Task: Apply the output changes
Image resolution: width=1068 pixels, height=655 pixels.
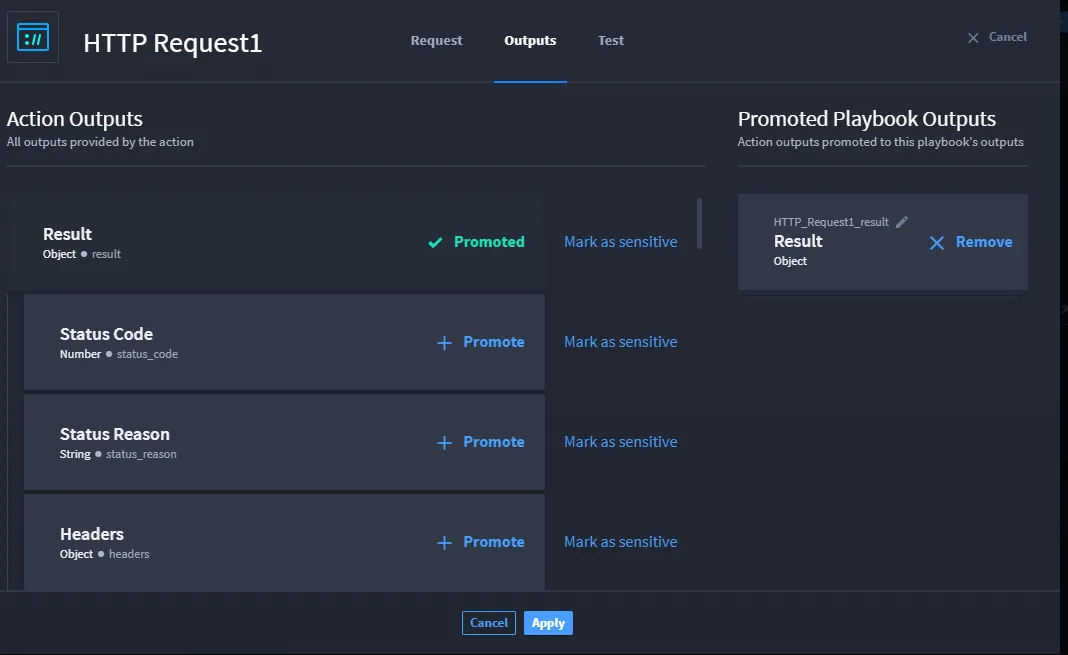Action: 548,623
